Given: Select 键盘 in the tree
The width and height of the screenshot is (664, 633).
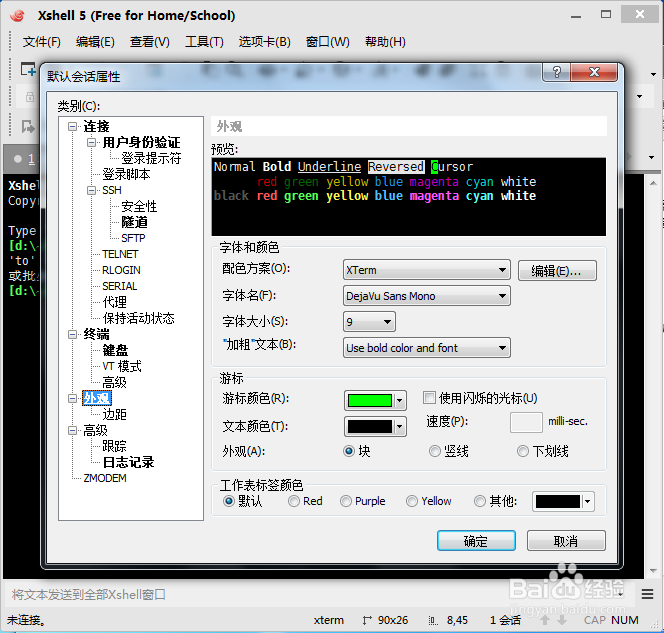Looking at the screenshot, I should click(x=115, y=350).
